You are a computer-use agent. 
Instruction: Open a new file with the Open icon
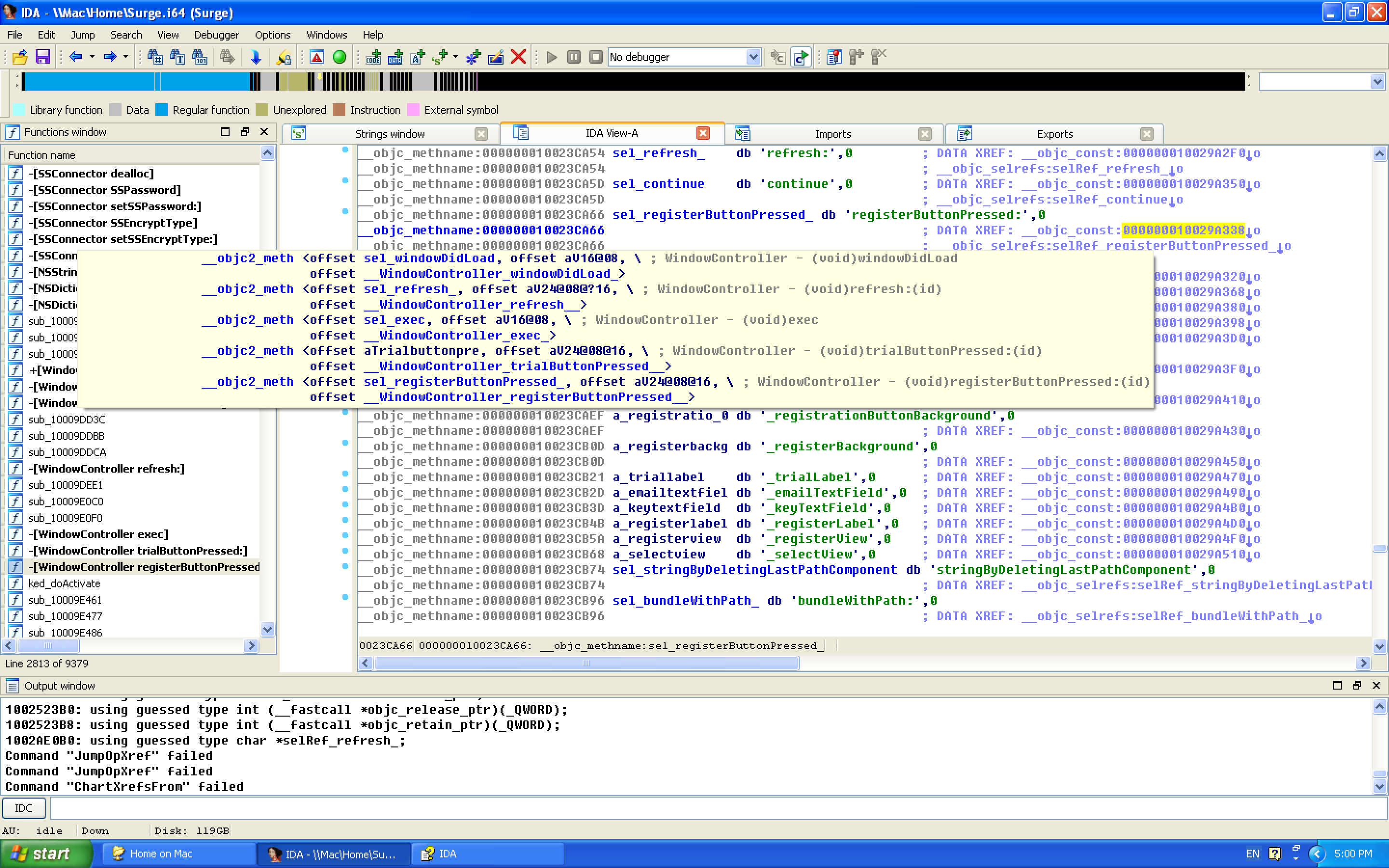20,57
